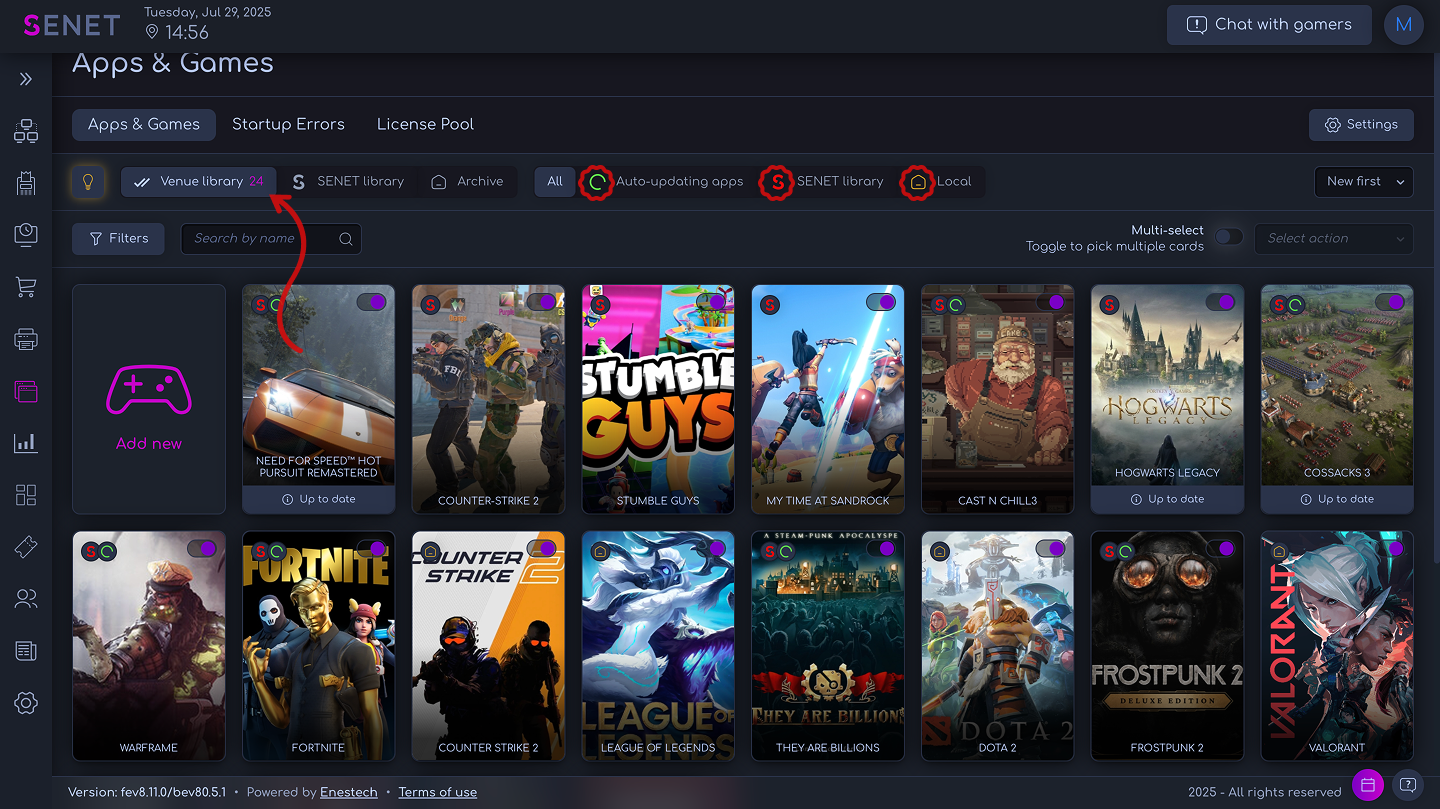The width and height of the screenshot is (1440, 809).
Task: Switch to the Startup Errors tab
Action: 288,125
